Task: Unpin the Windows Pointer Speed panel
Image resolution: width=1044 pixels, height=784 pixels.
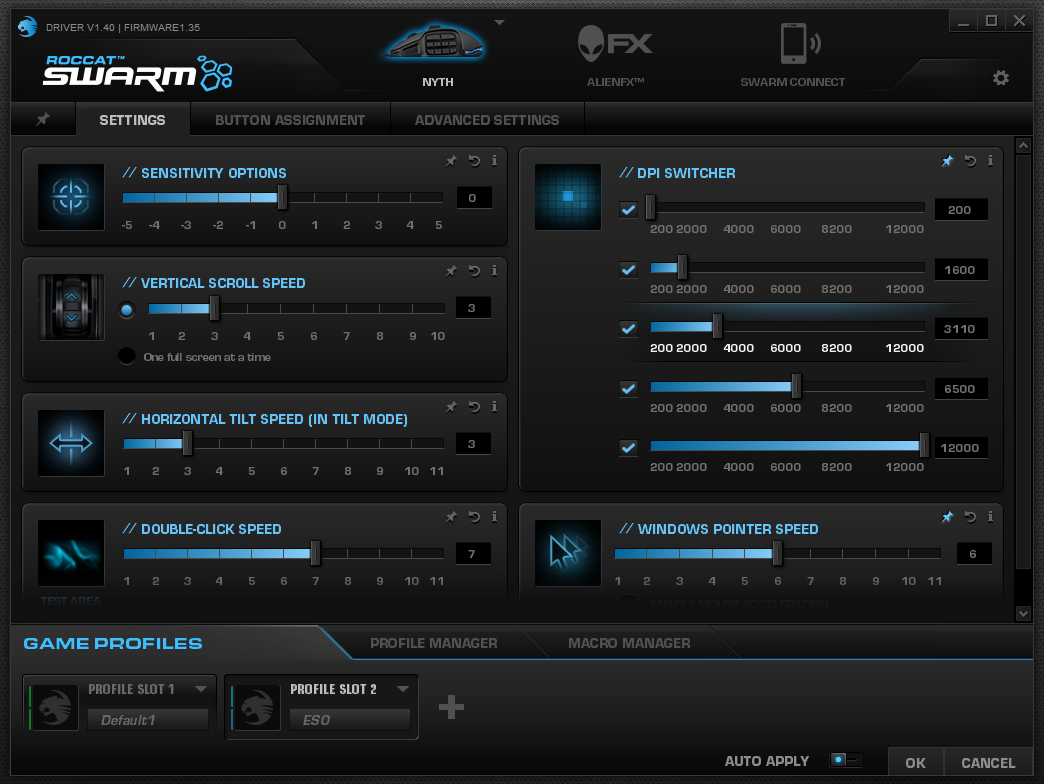Action: pyautogui.click(x=947, y=516)
